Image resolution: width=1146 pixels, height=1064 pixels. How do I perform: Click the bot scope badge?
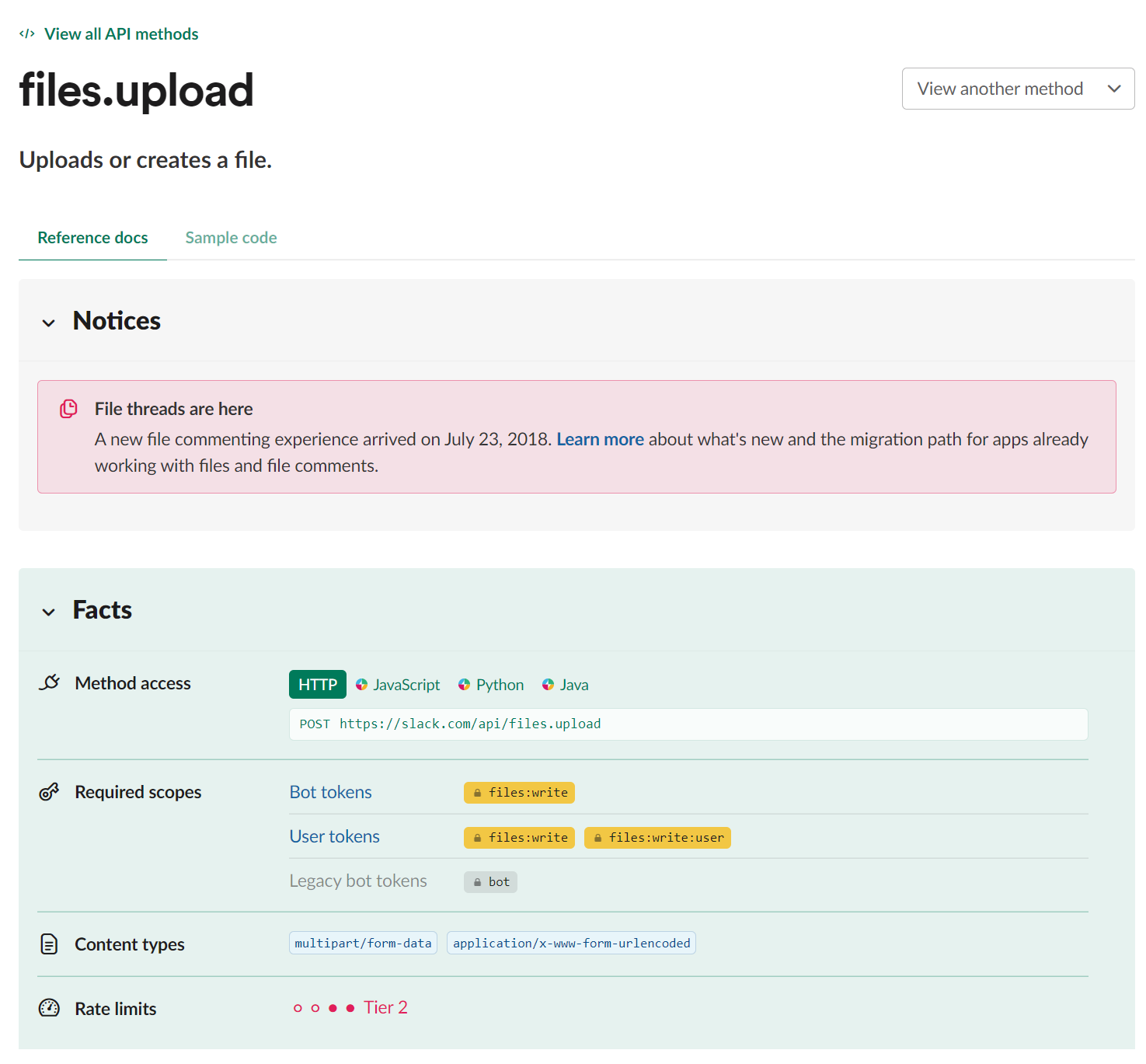point(490,882)
